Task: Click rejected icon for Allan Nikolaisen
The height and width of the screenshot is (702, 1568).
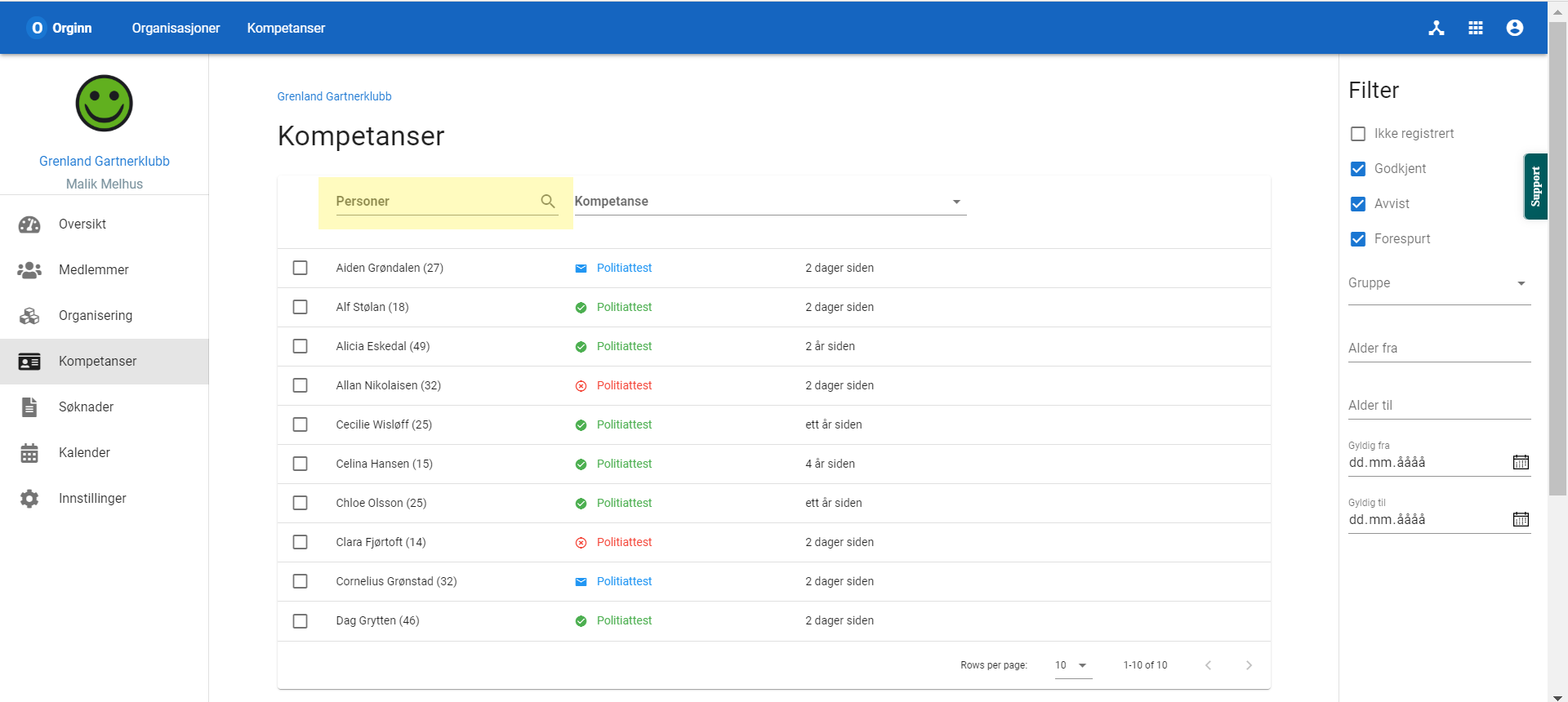Action: pos(581,386)
